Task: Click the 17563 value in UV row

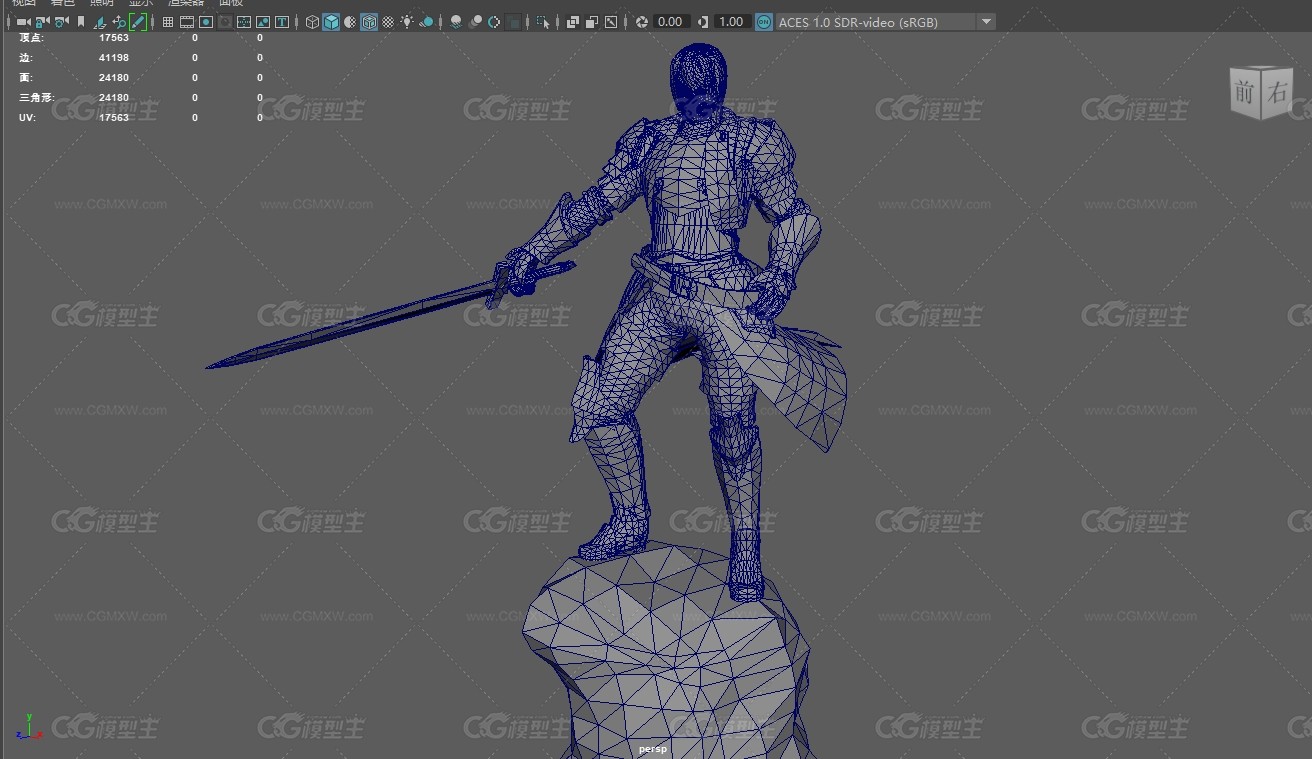Action: pos(114,117)
